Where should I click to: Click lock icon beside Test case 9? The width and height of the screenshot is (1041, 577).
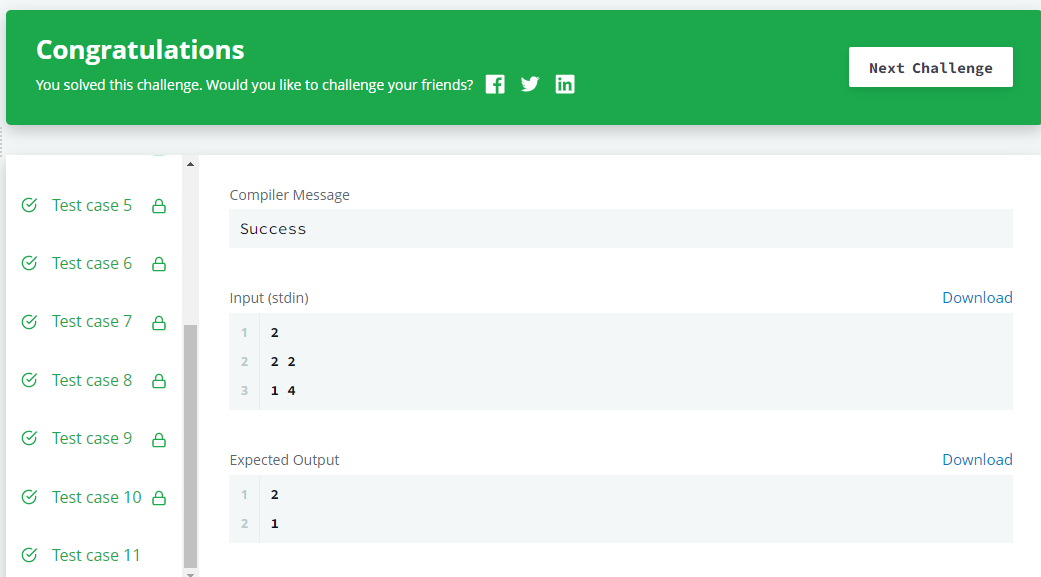pyautogui.click(x=159, y=440)
